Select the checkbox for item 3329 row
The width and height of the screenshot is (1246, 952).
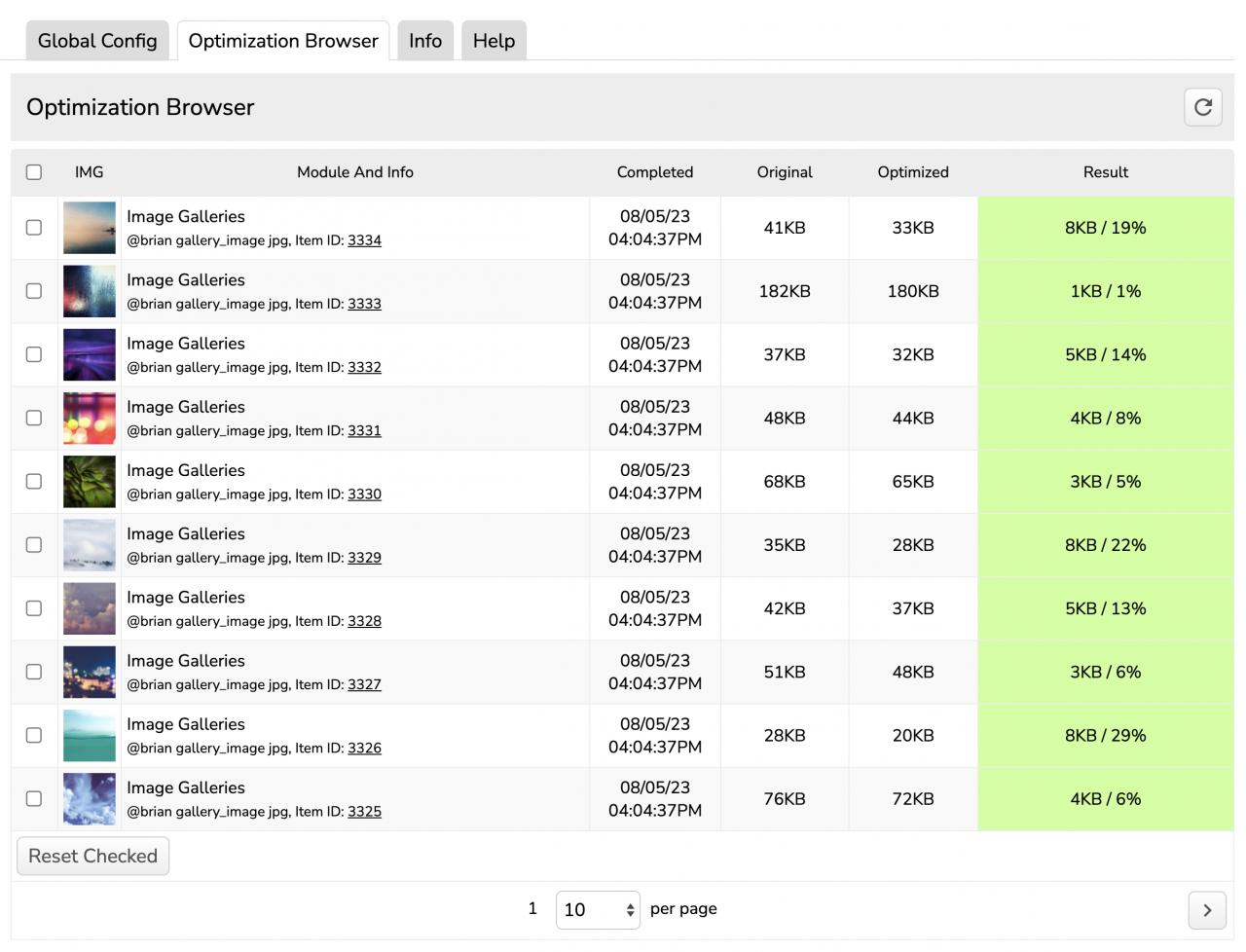pos(34,545)
